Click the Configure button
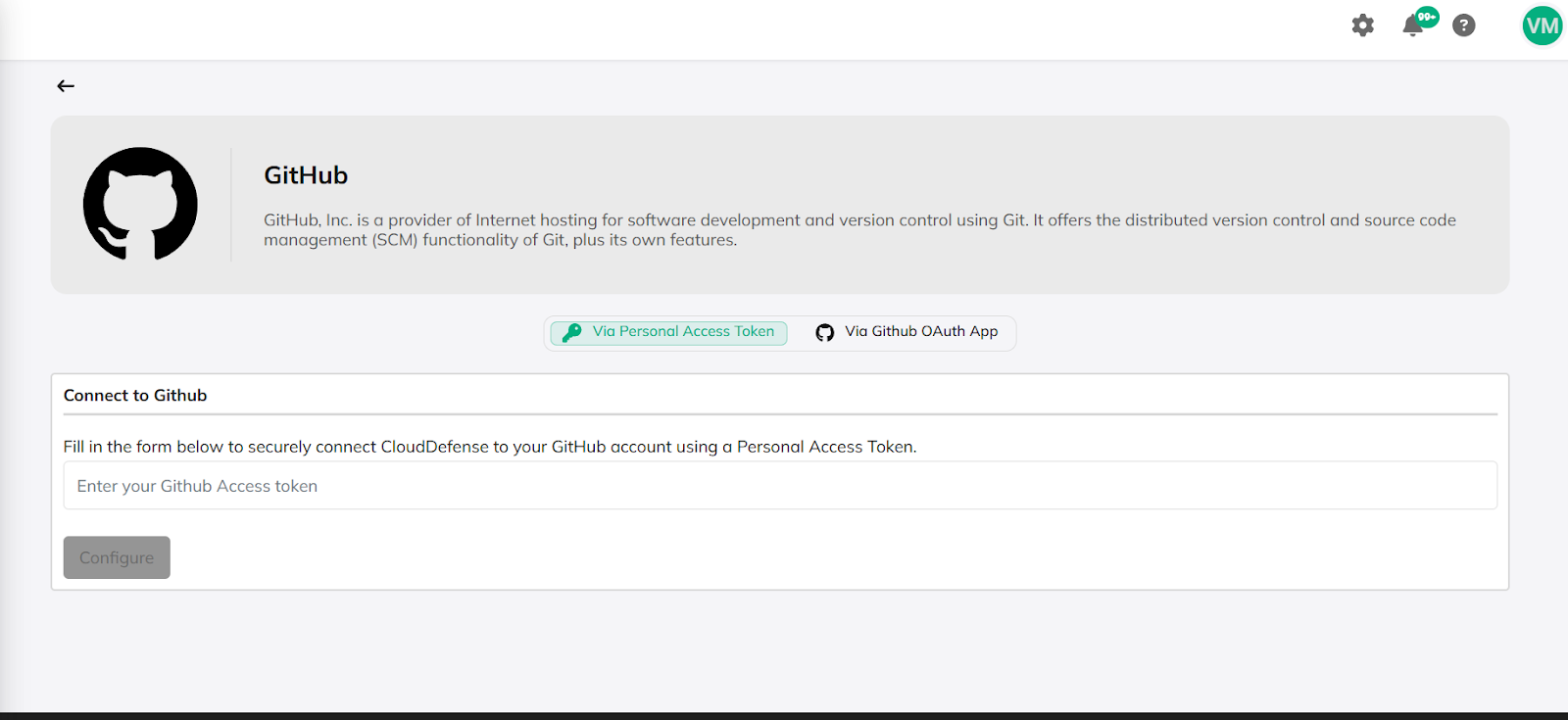The image size is (1568, 720). point(117,557)
